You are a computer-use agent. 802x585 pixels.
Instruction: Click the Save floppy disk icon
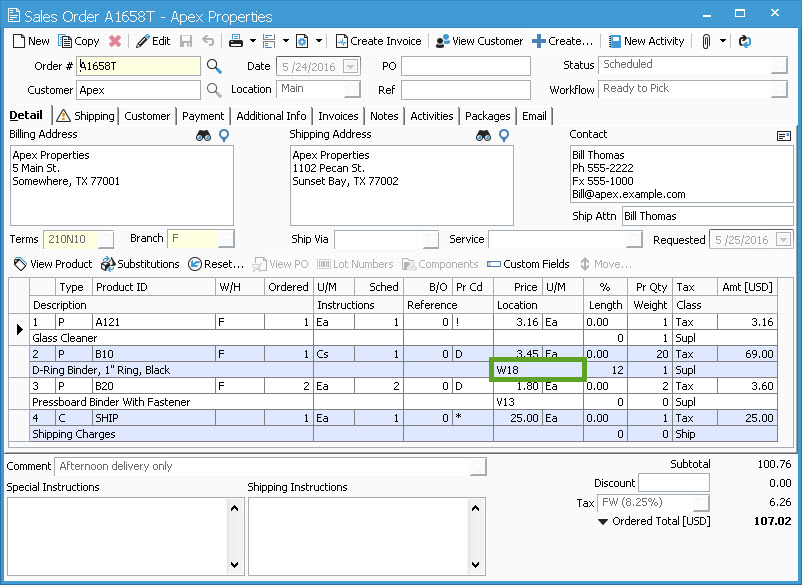186,41
